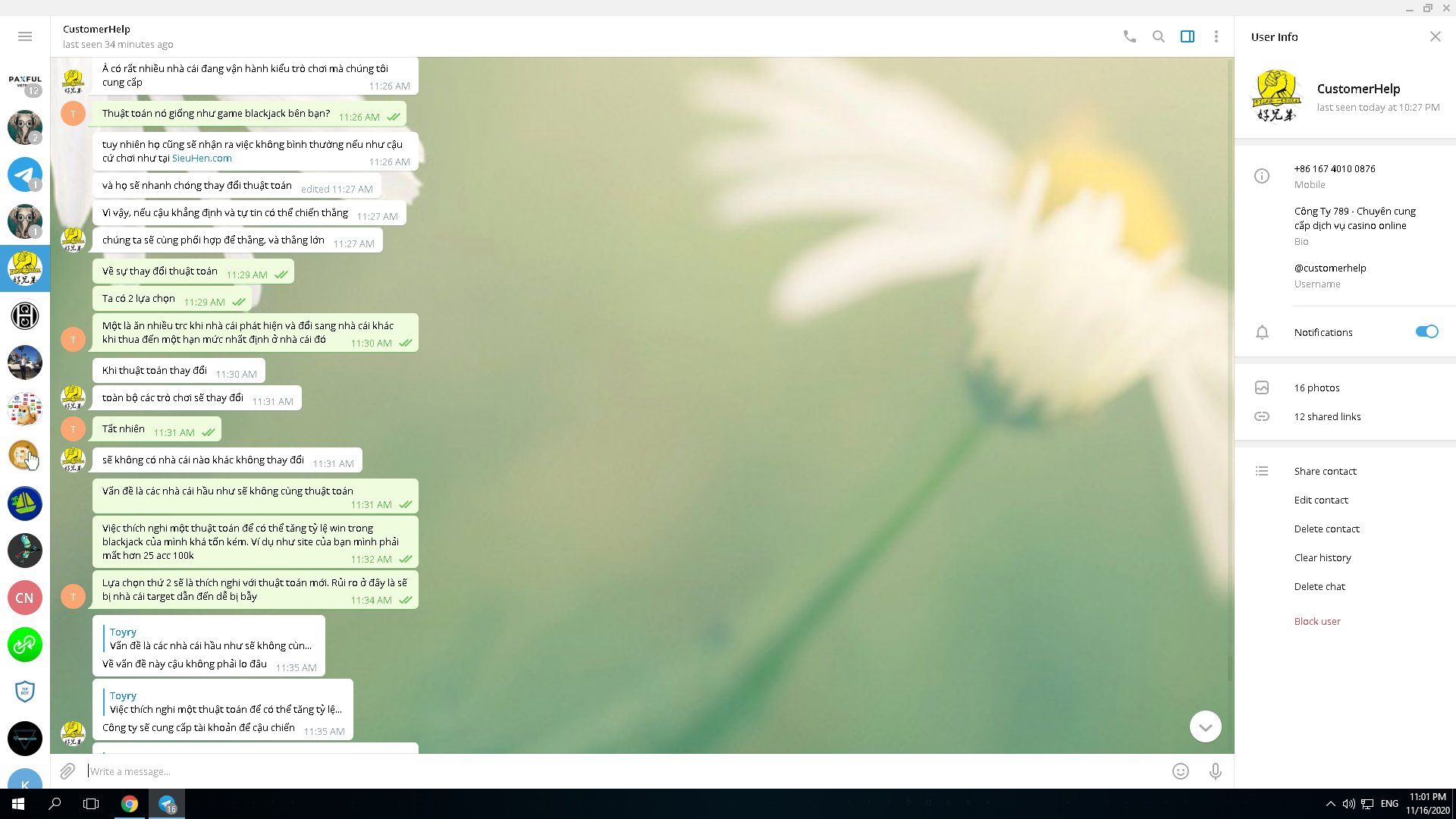This screenshot has width=1456, height=819.
Task: Record a voice message with the microphone
Action: 1215,771
